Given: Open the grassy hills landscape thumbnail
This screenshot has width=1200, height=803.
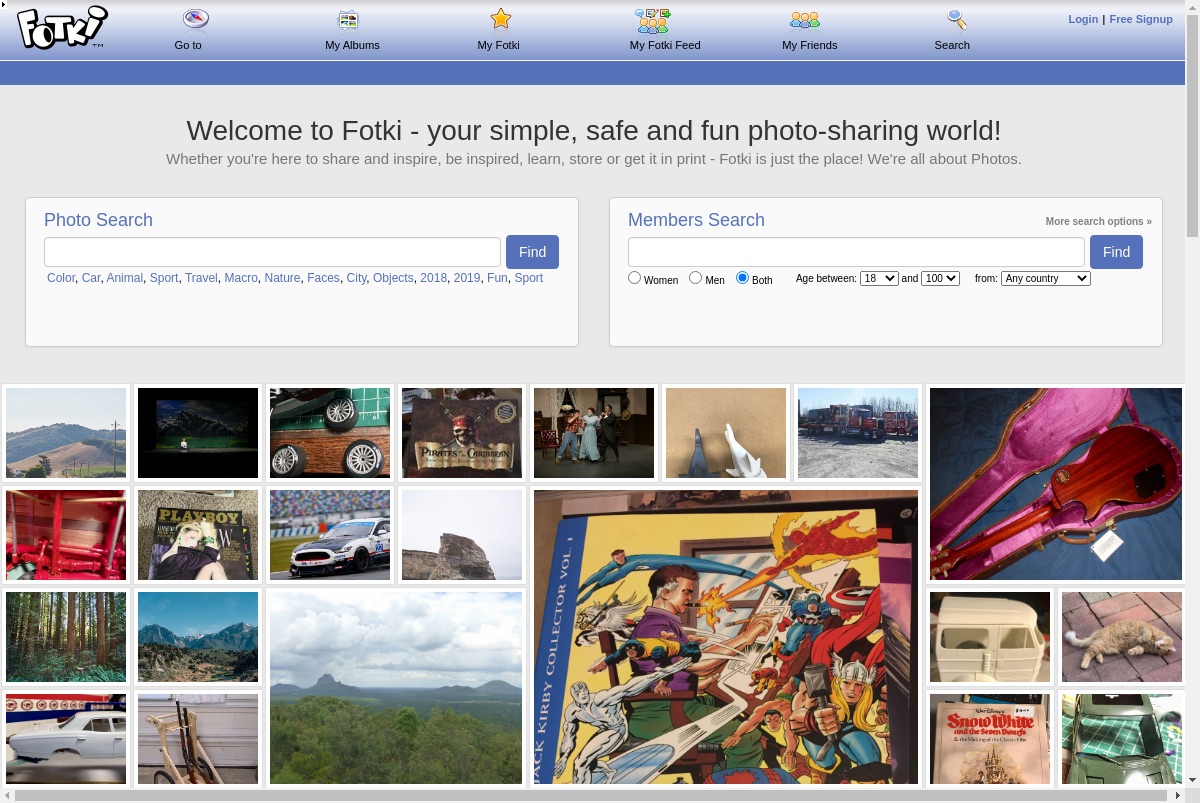Looking at the screenshot, I should point(66,433).
